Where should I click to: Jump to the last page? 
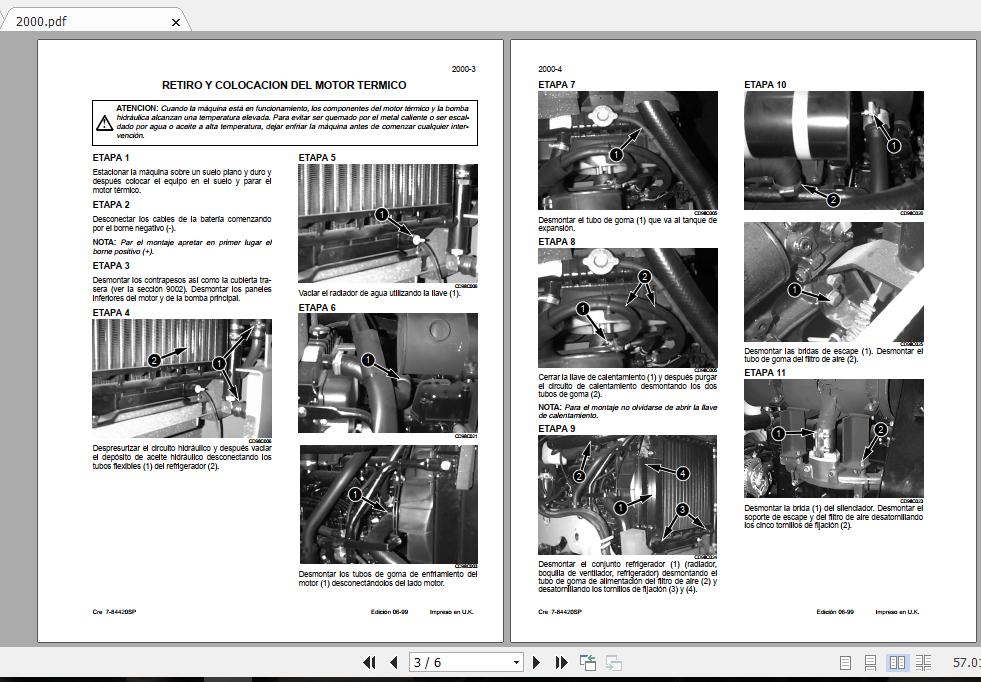(561, 662)
